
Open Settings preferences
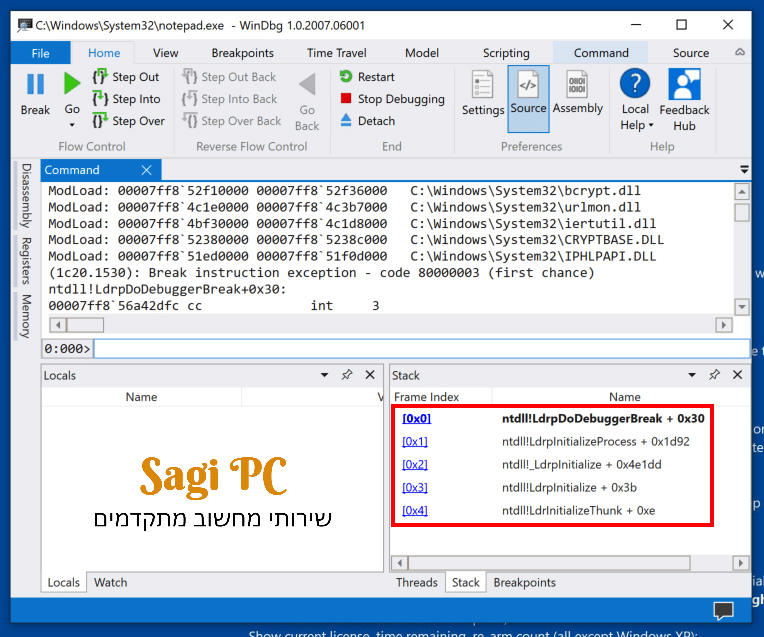(483, 93)
